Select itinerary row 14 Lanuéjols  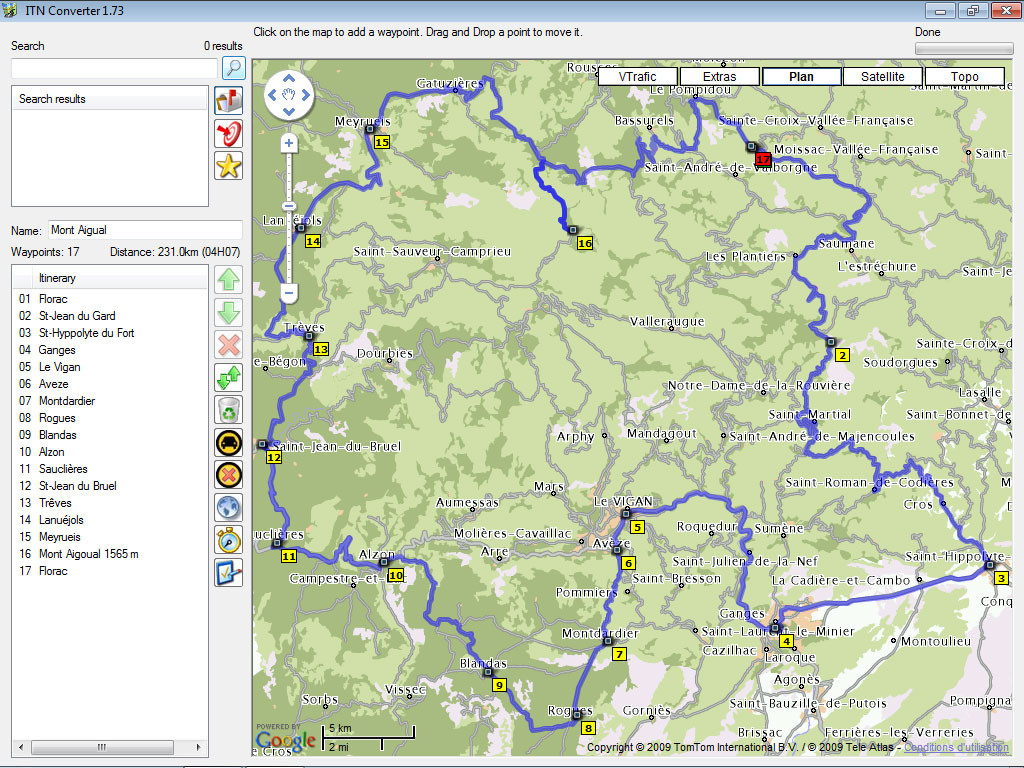point(110,520)
